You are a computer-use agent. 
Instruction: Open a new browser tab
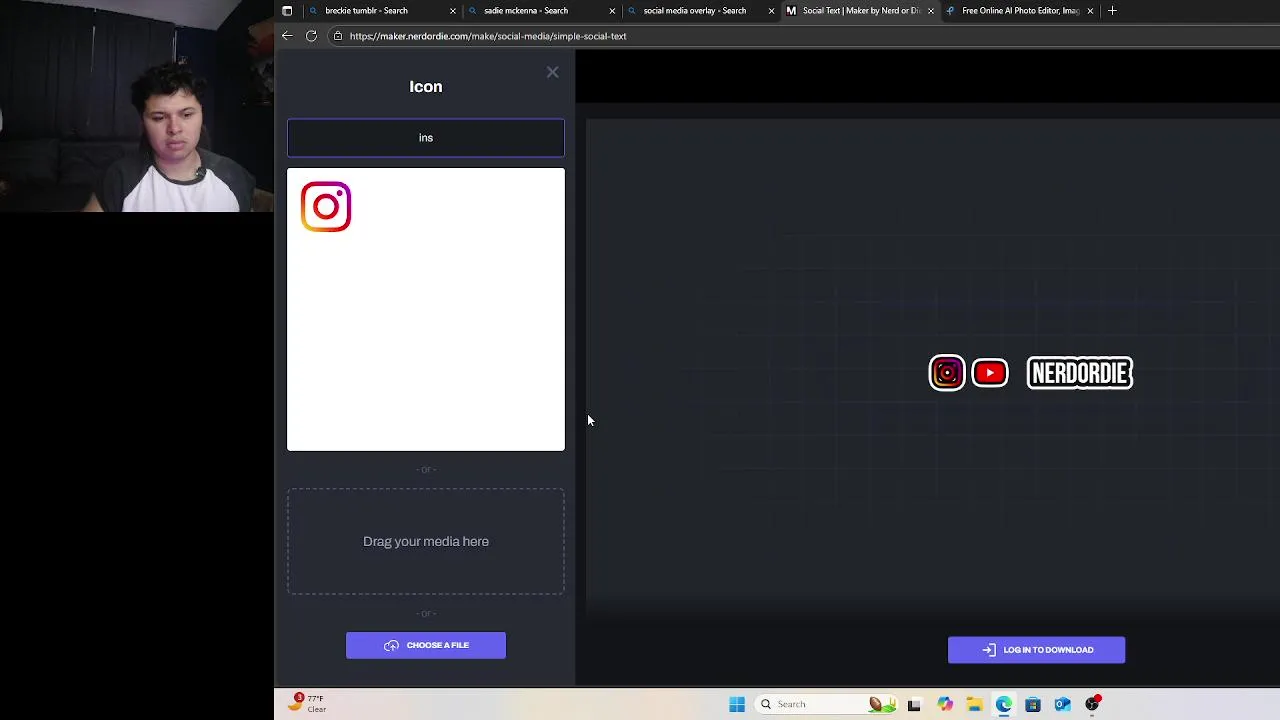tap(1112, 11)
